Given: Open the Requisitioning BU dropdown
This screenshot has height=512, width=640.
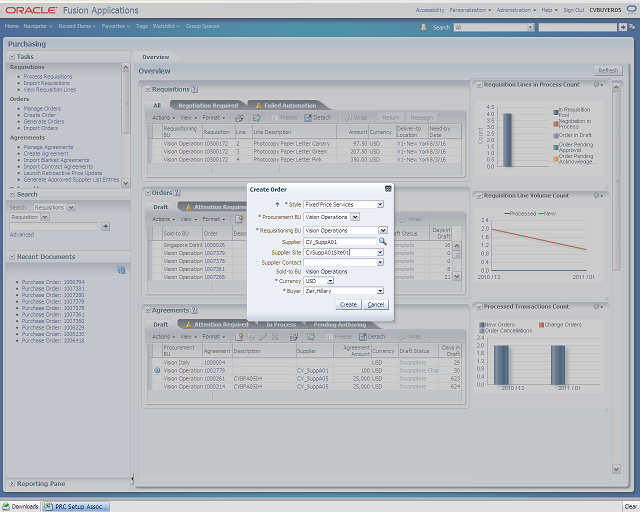Looking at the screenshot, I should (x=382, y=230).
